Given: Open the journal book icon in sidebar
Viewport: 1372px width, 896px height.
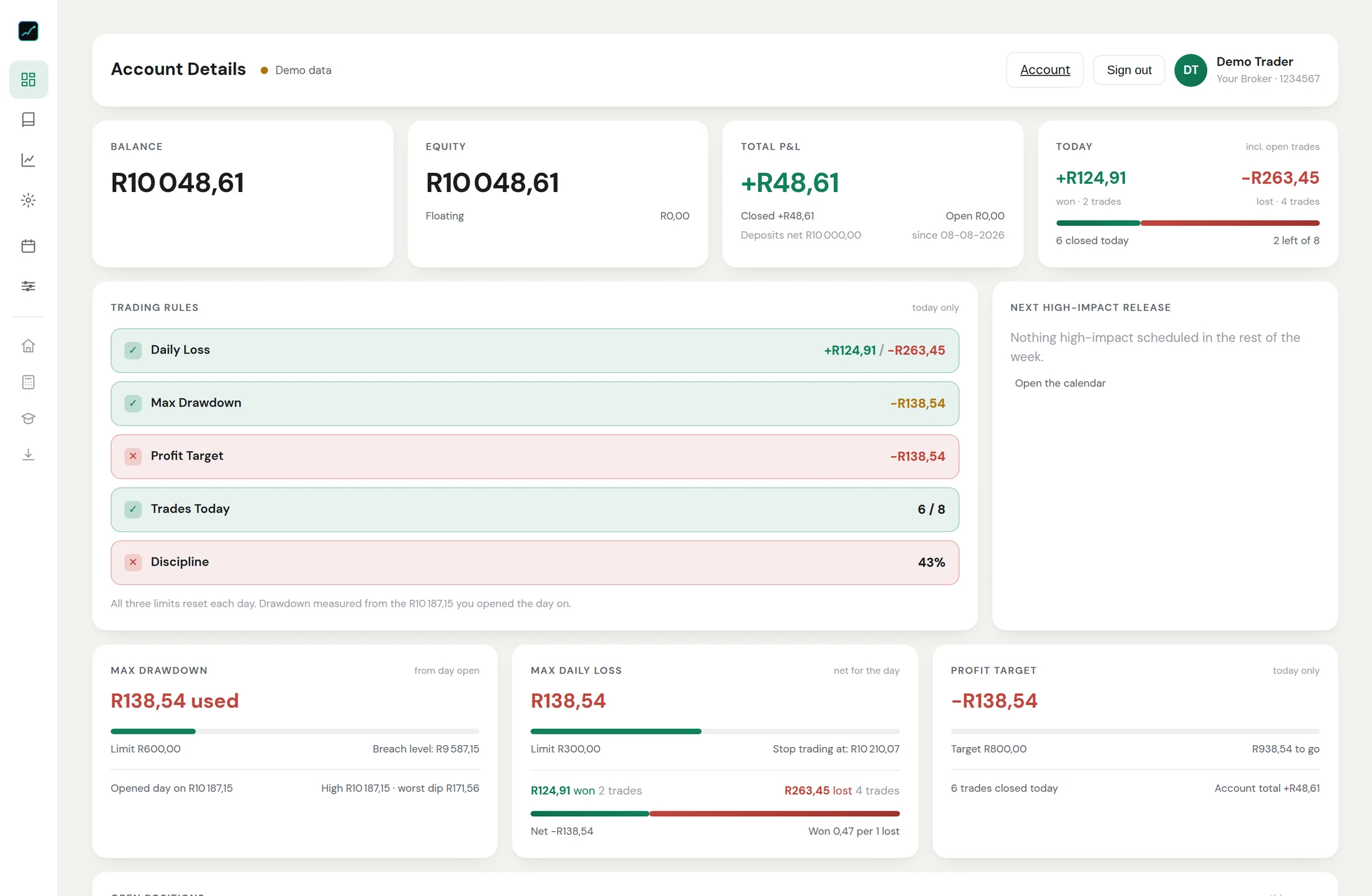Looking at the screenshot, I should [28, 119].
